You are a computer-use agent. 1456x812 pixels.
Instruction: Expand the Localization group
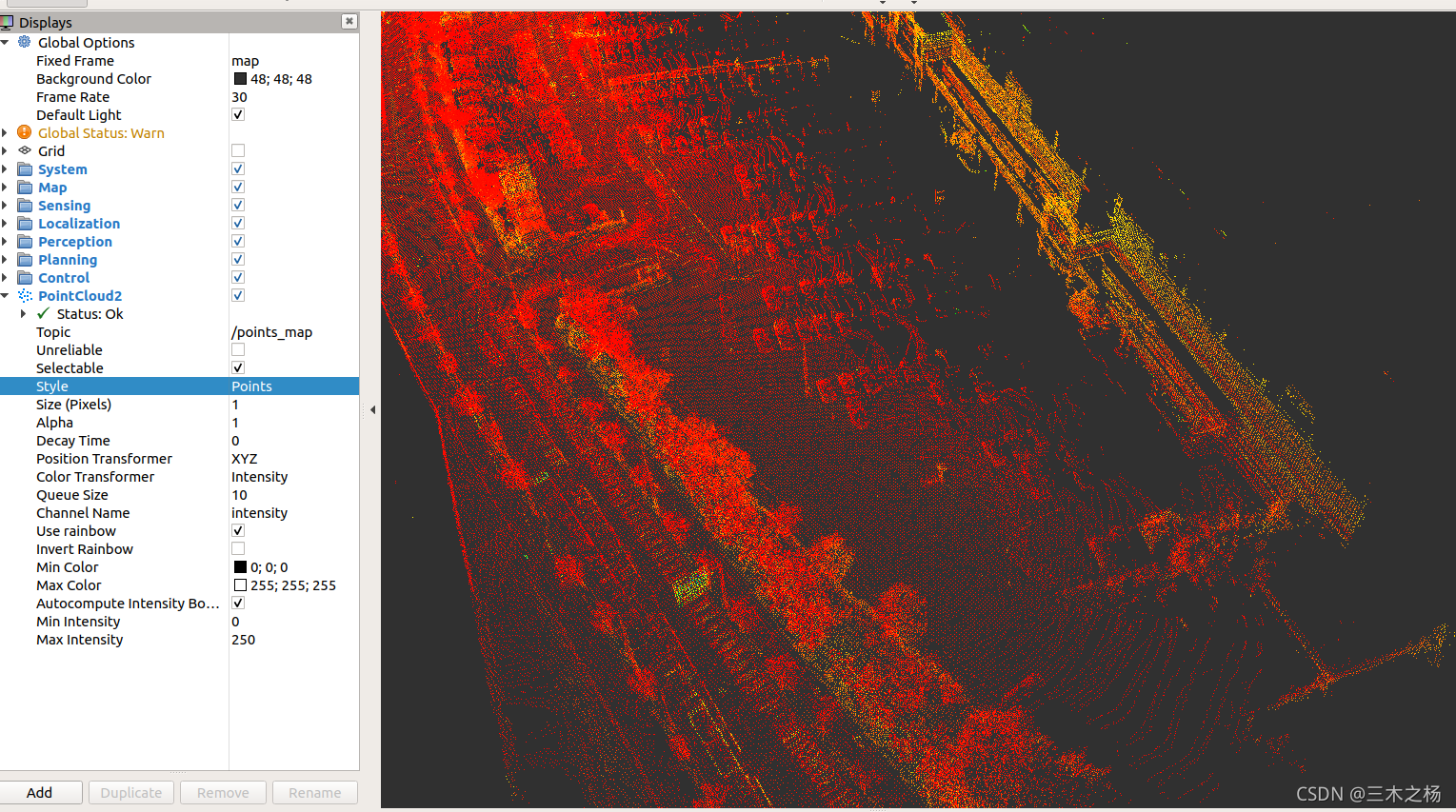click(5, 223)
